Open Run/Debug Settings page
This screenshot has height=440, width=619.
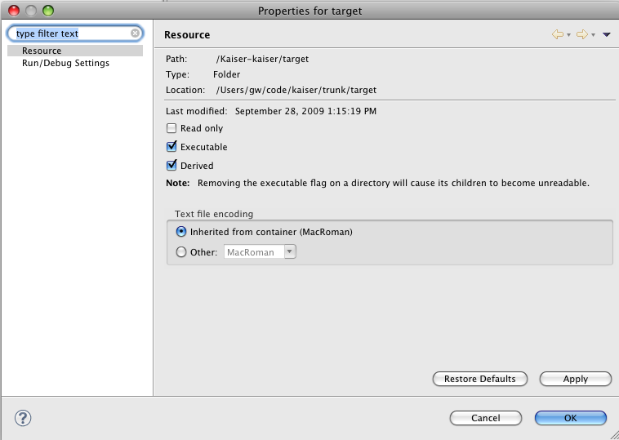66,63
